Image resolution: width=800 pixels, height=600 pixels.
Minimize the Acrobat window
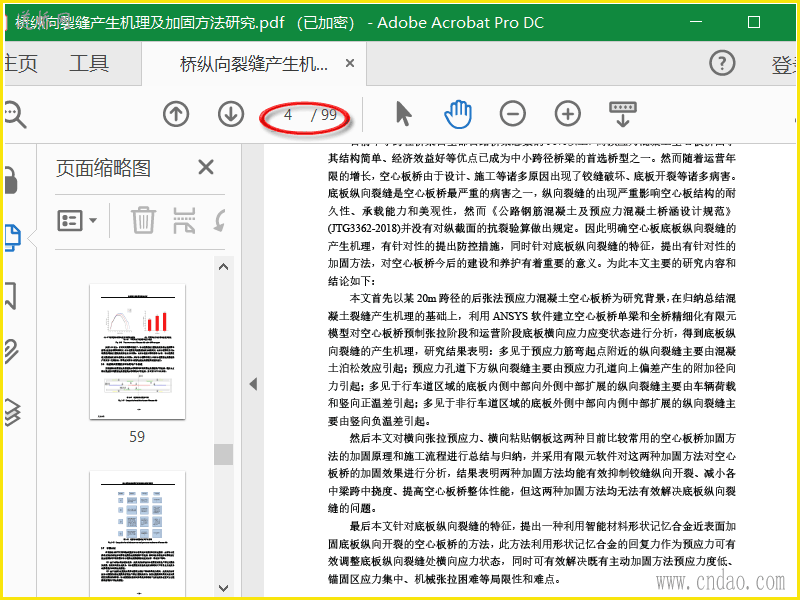tap(696, 22)
